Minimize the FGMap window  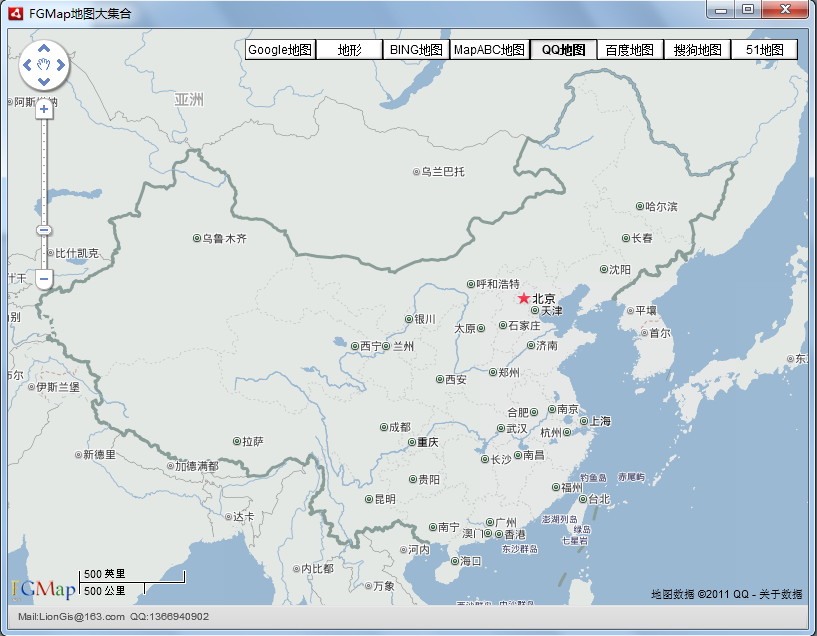(721, 9)
